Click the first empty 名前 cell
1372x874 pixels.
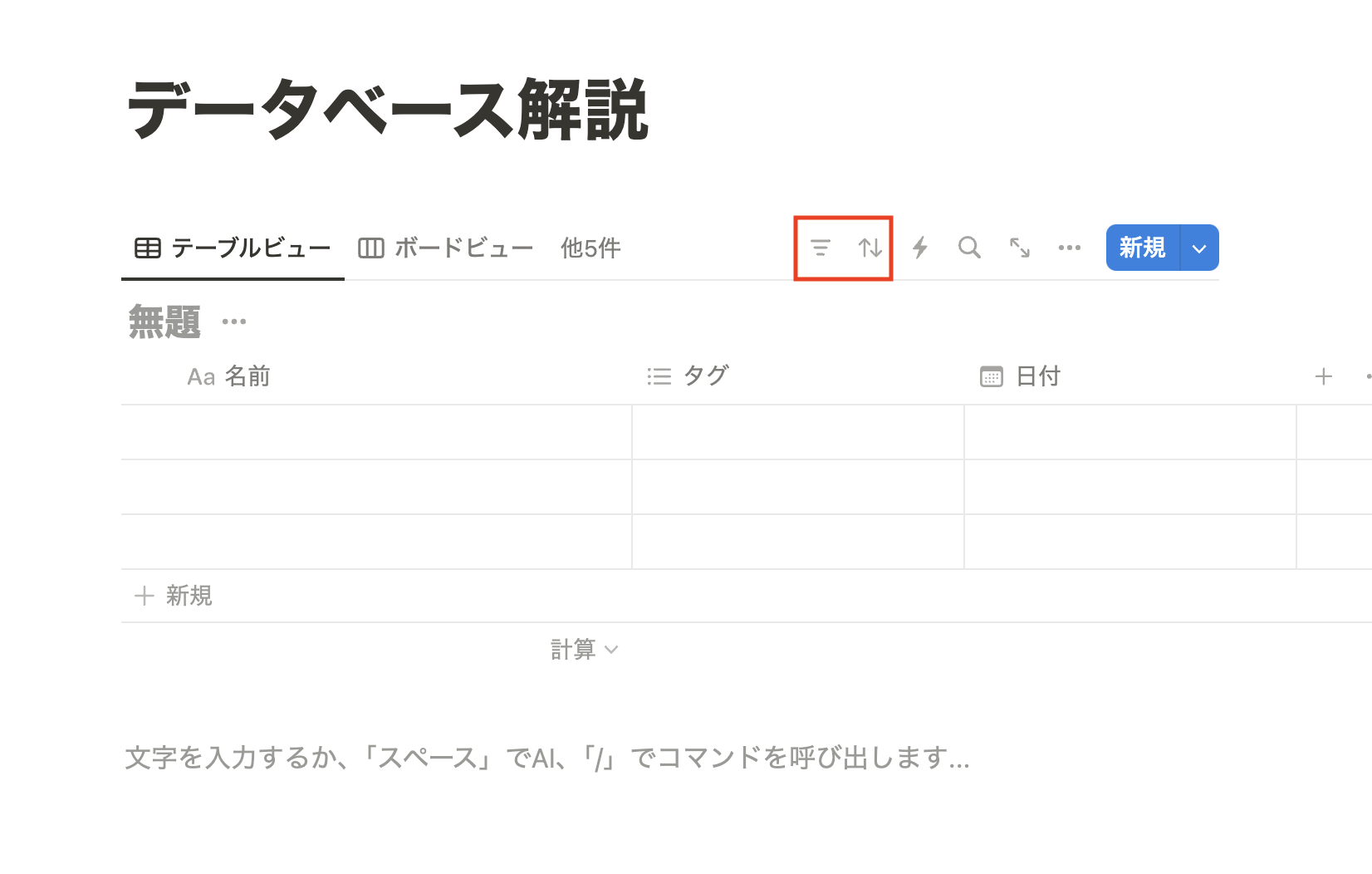coord(376,432)
